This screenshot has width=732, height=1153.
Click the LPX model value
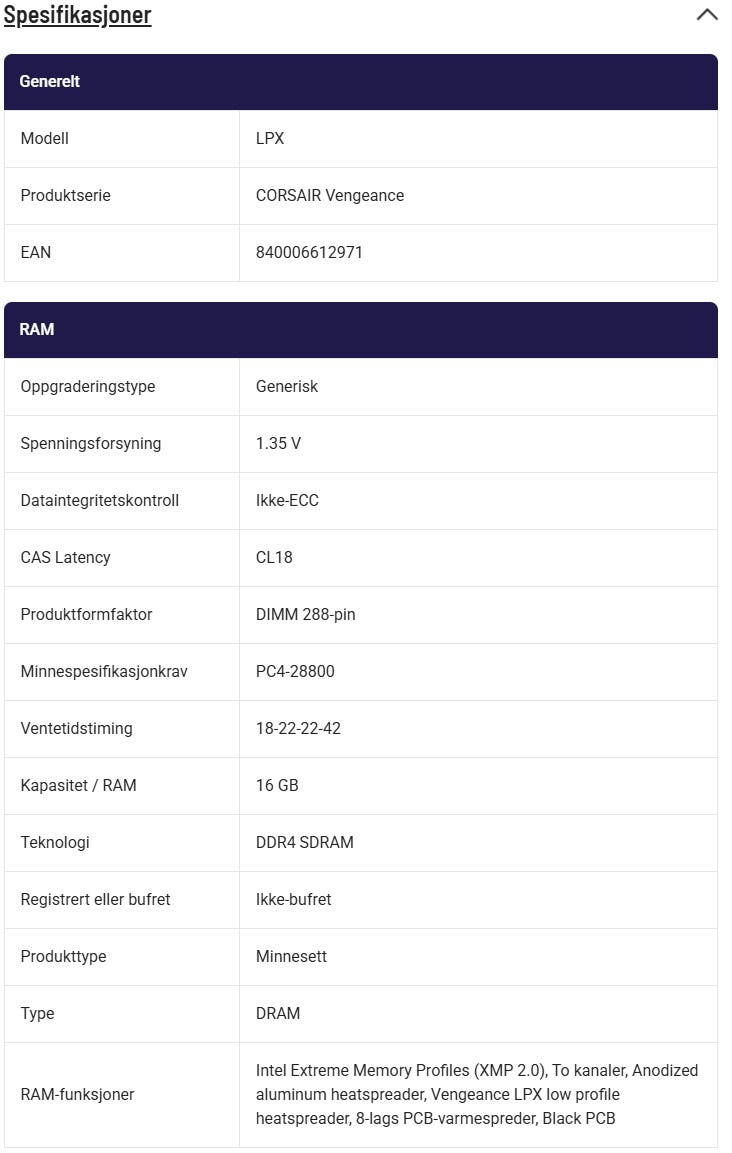coord(270,139)
